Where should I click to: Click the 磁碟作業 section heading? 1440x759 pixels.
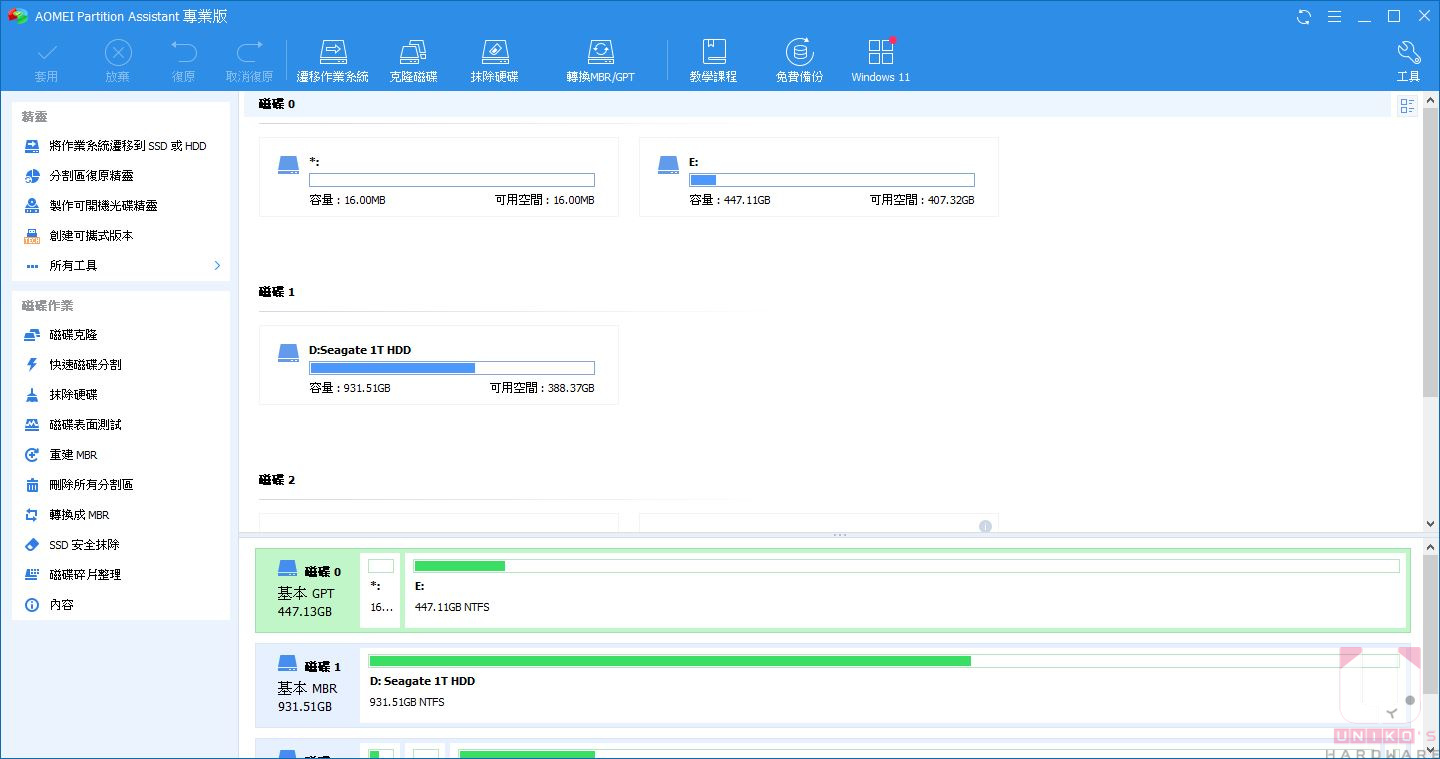[x=48, y=306]
